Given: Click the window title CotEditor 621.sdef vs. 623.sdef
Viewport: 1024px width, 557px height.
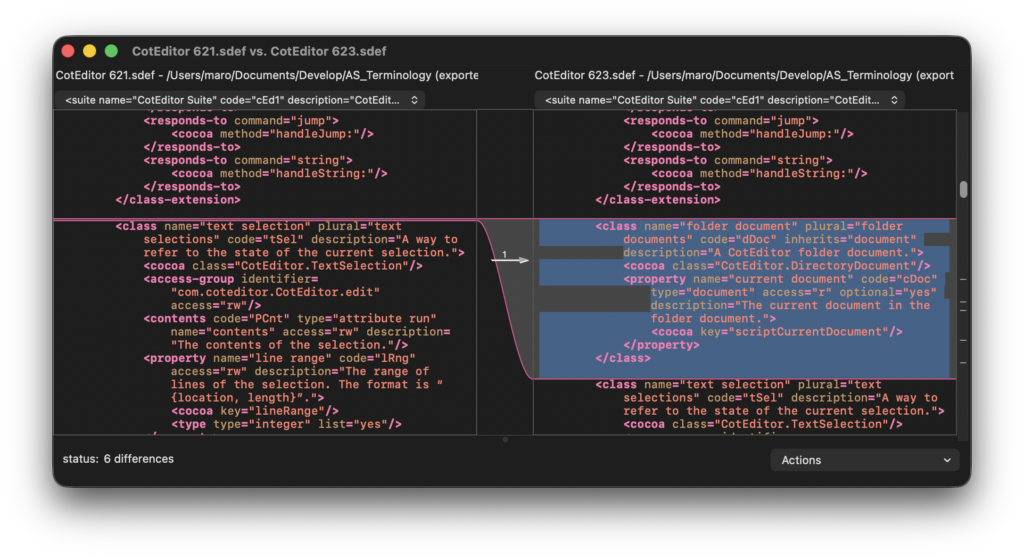Looking at the screenshot, I should [259, 51].
